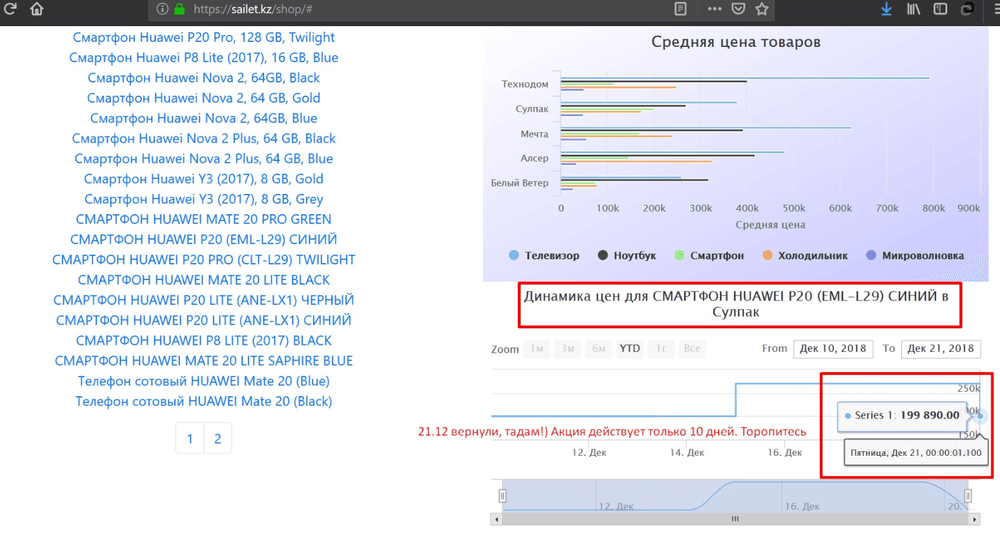Toggle the Ноутбук legend series
The image size is (1000, 535).
point(626,255)
